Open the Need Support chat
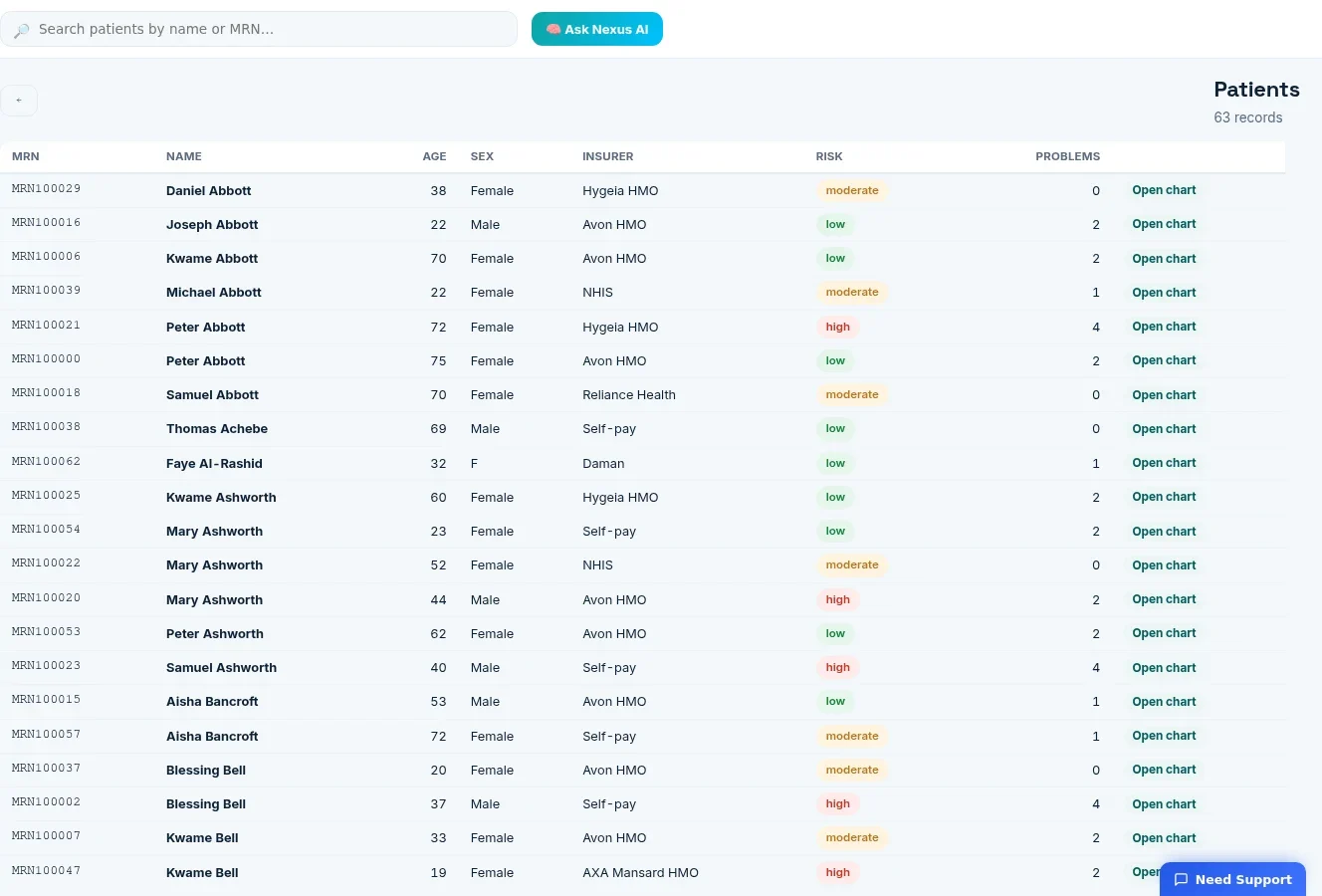Image resolution: width=1322 pixels, height=896 pixels. [x=1232, y=879]
